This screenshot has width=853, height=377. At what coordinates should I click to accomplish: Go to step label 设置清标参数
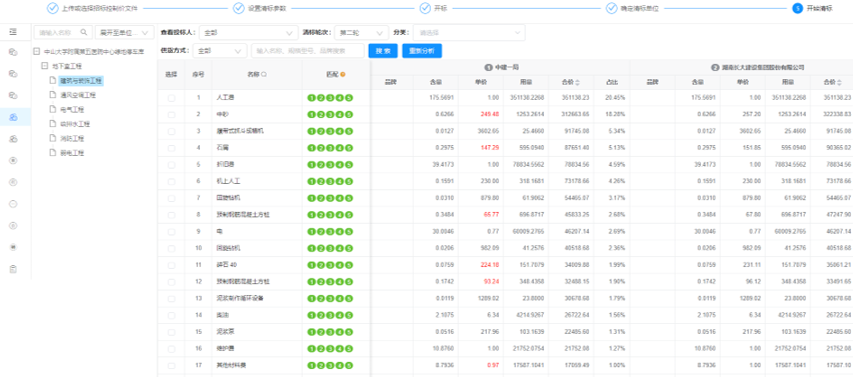267,9
